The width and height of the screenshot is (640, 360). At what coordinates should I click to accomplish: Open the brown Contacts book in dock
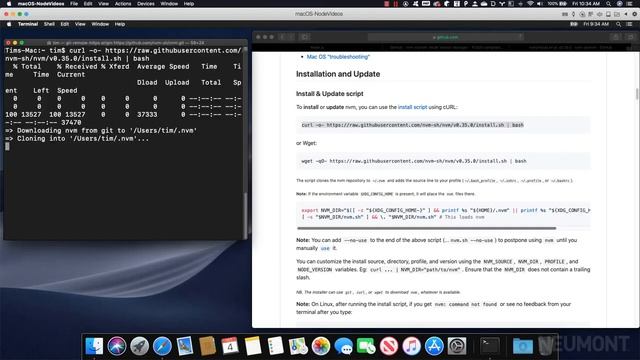[x=207, y=346]
